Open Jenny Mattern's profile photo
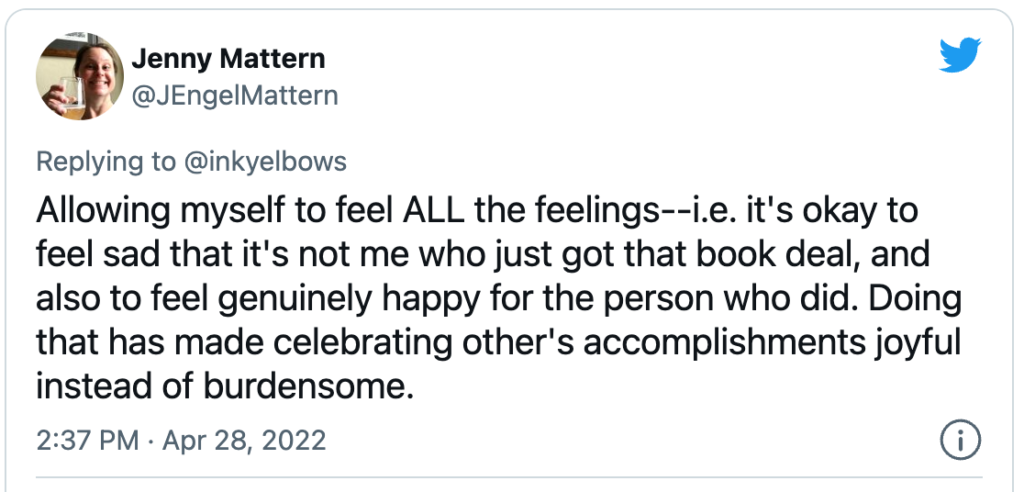1024x492 pixels. [x=80, y=76]
